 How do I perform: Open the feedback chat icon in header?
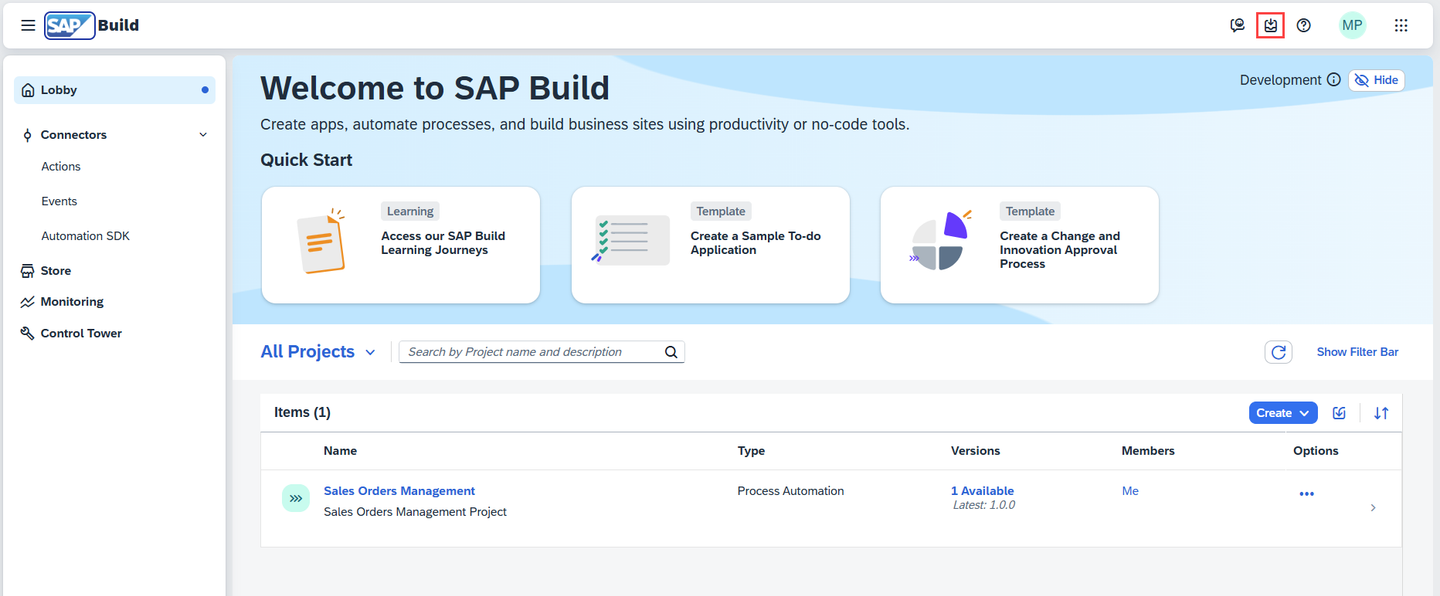[1237, 25]
